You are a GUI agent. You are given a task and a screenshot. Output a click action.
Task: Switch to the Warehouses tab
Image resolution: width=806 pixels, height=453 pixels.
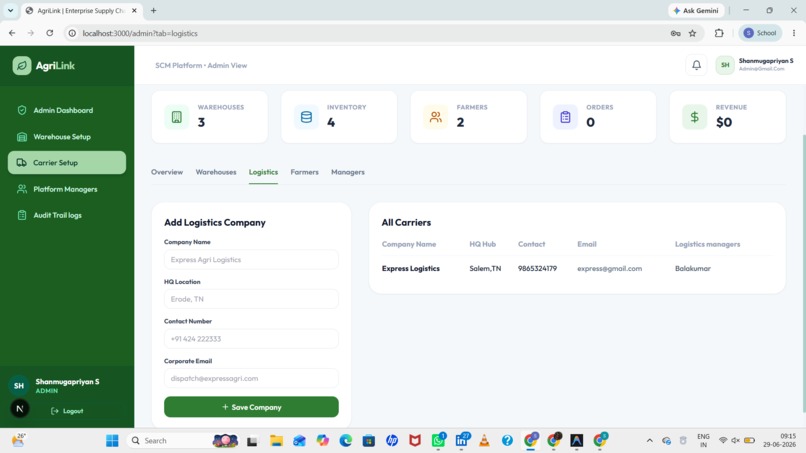pyautogui.click(x=216, y=172)
